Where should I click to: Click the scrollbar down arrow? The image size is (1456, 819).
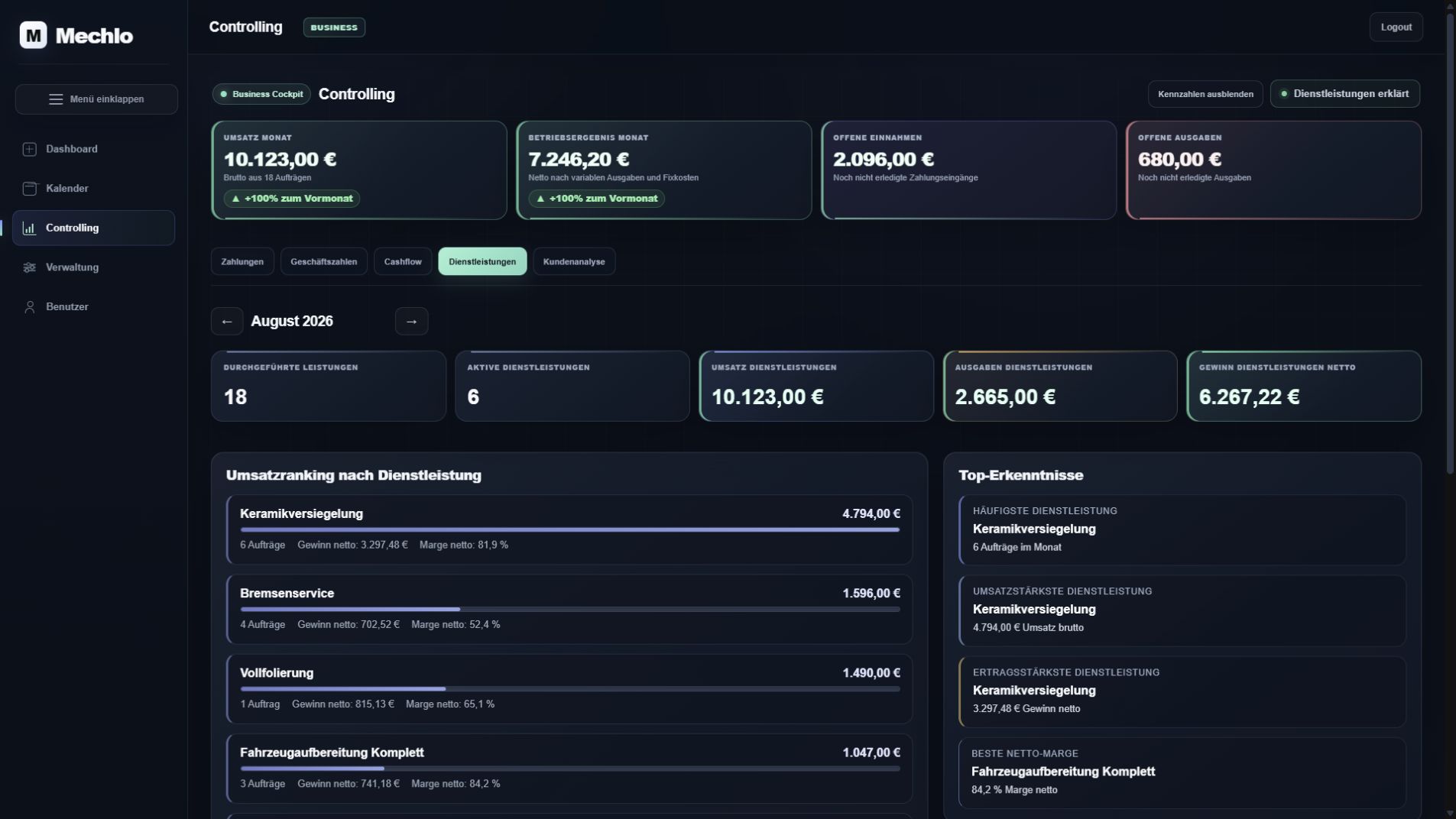1450,813
